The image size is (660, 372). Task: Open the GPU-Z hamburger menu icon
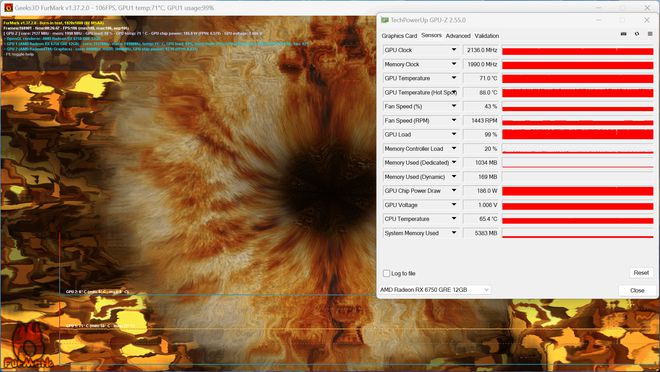(x=650, y=34)
